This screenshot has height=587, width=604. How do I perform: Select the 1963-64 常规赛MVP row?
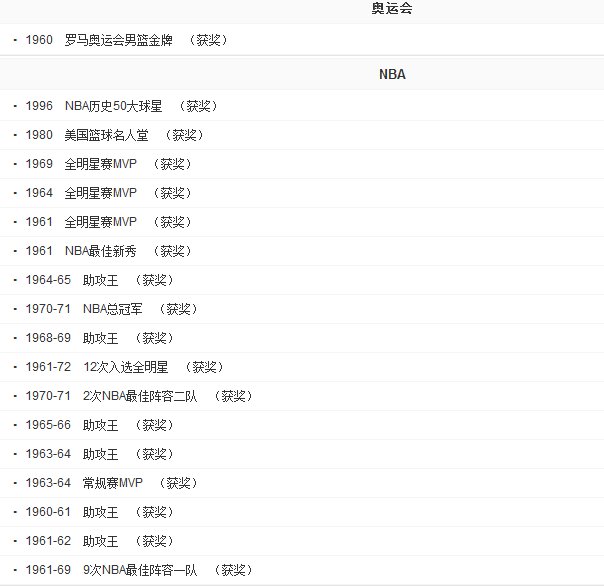point(302,483)
